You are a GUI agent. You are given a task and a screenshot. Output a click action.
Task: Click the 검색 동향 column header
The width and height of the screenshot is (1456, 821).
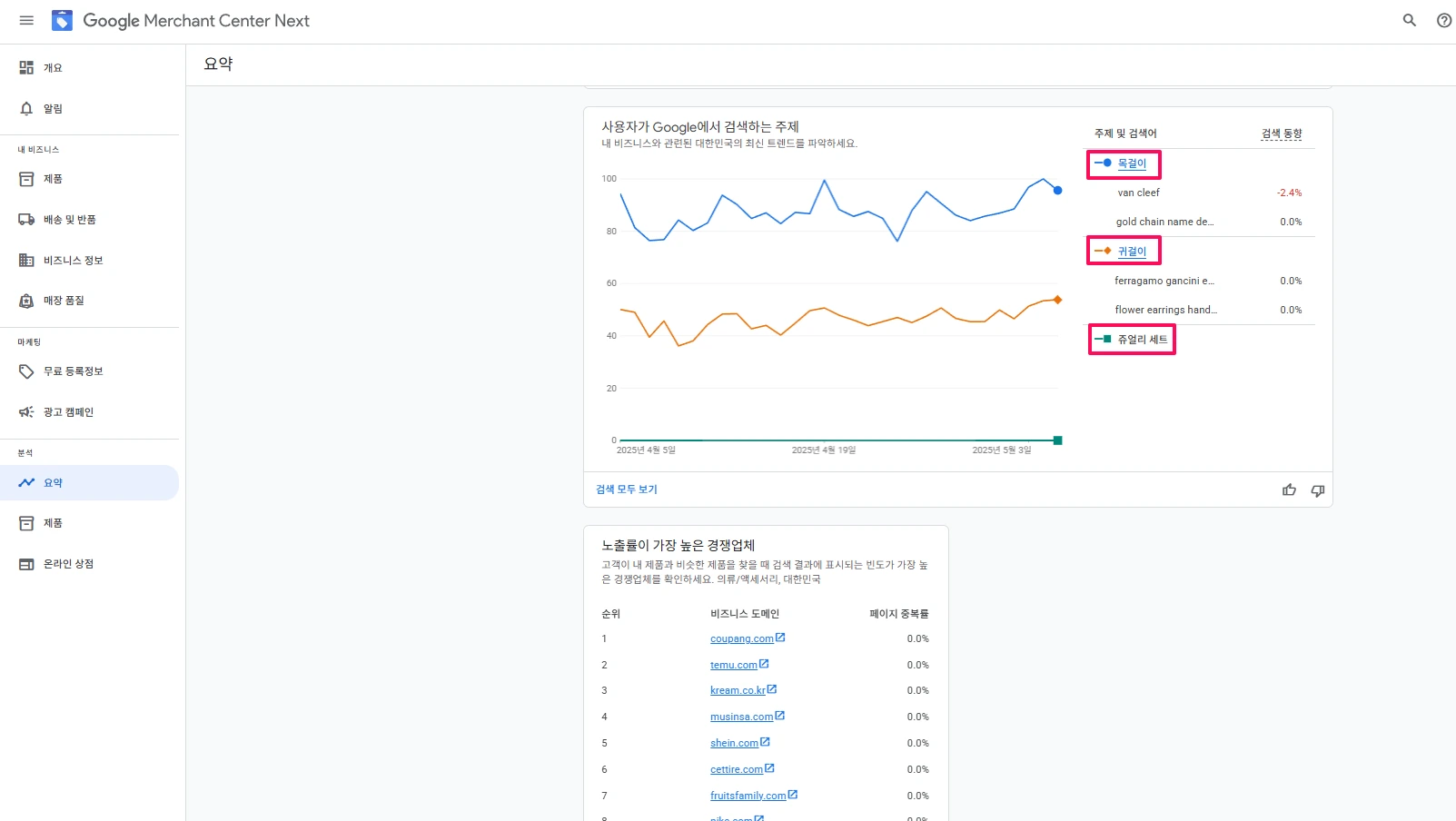click(1281, 134)
